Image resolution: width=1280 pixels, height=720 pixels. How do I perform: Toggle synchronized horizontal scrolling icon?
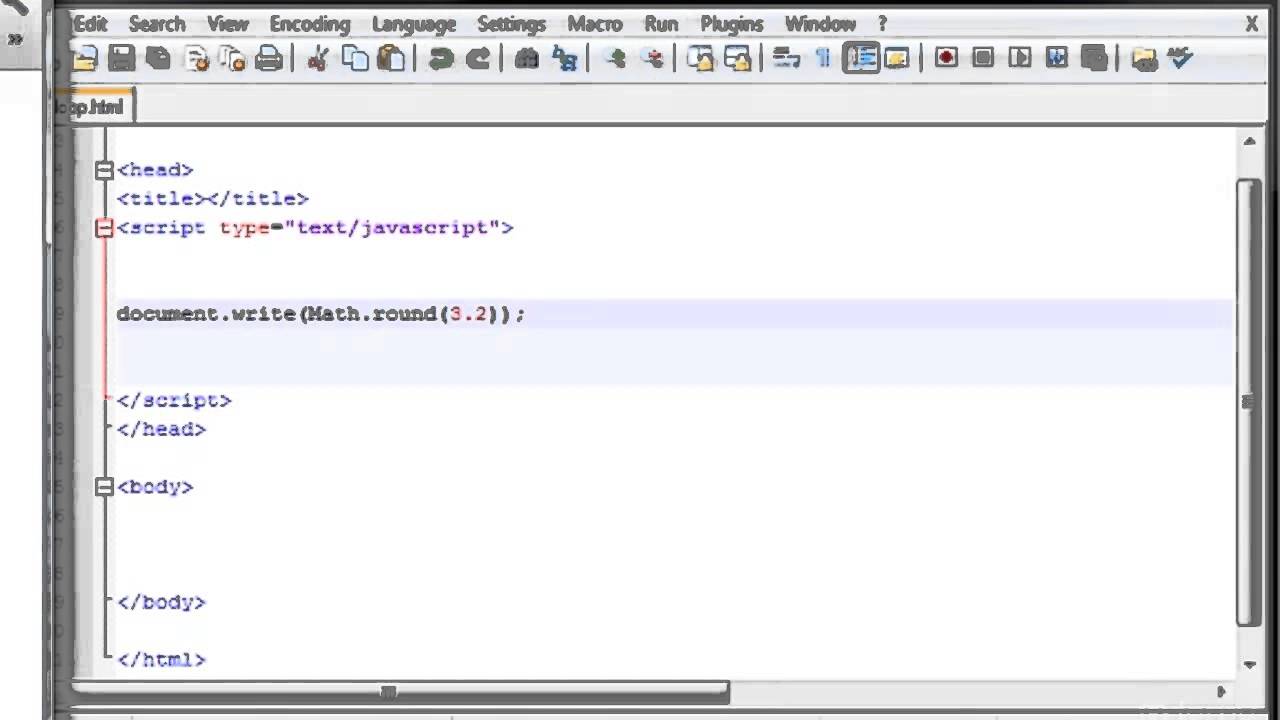coord(737,58)
